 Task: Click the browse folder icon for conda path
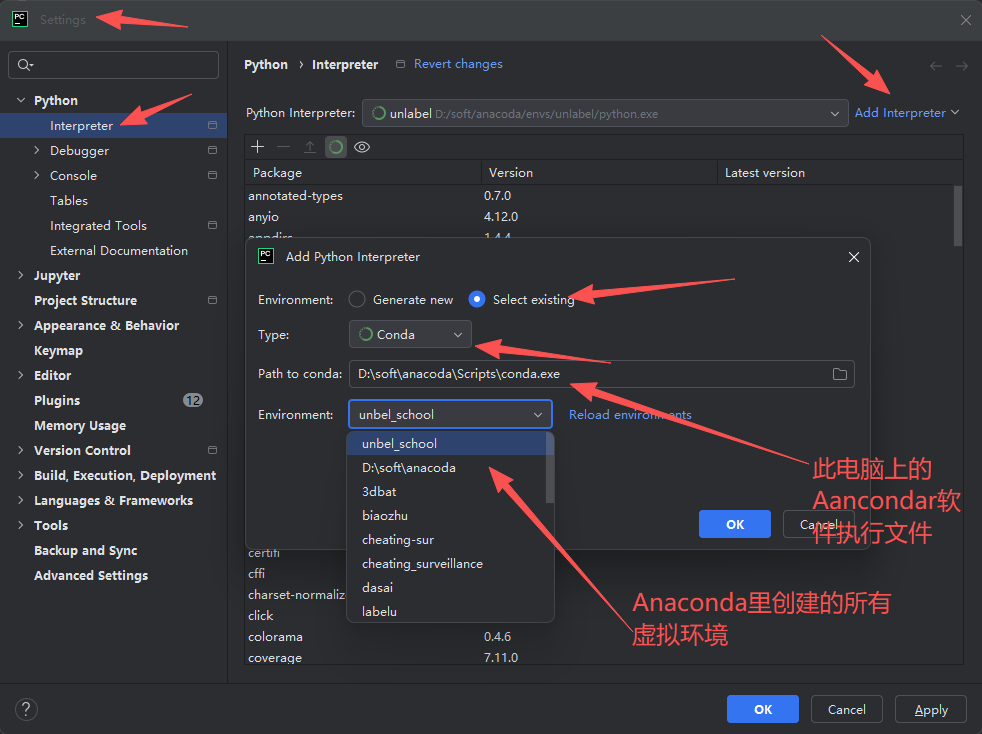[840, 374]
